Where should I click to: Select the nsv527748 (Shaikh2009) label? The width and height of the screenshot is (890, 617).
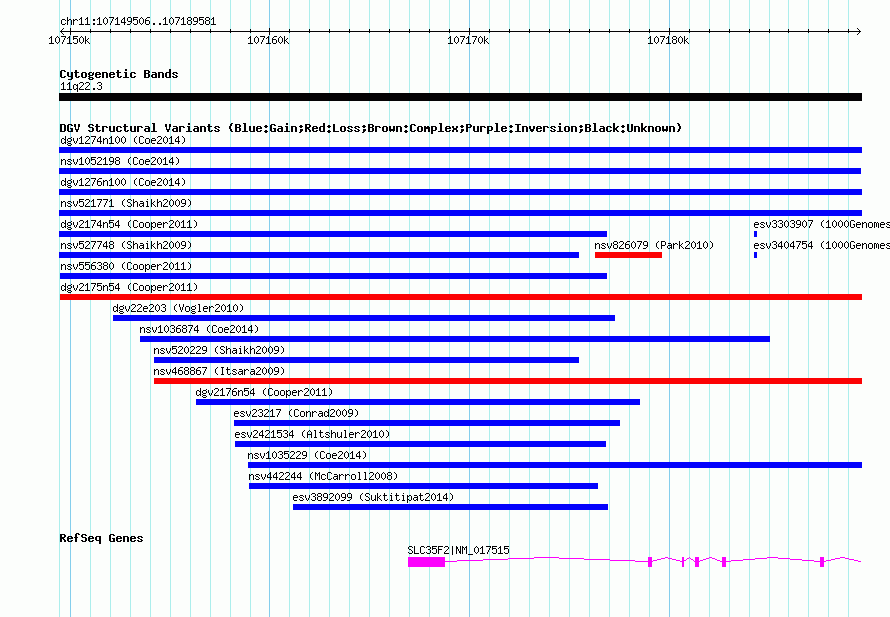tap(126, 245)
